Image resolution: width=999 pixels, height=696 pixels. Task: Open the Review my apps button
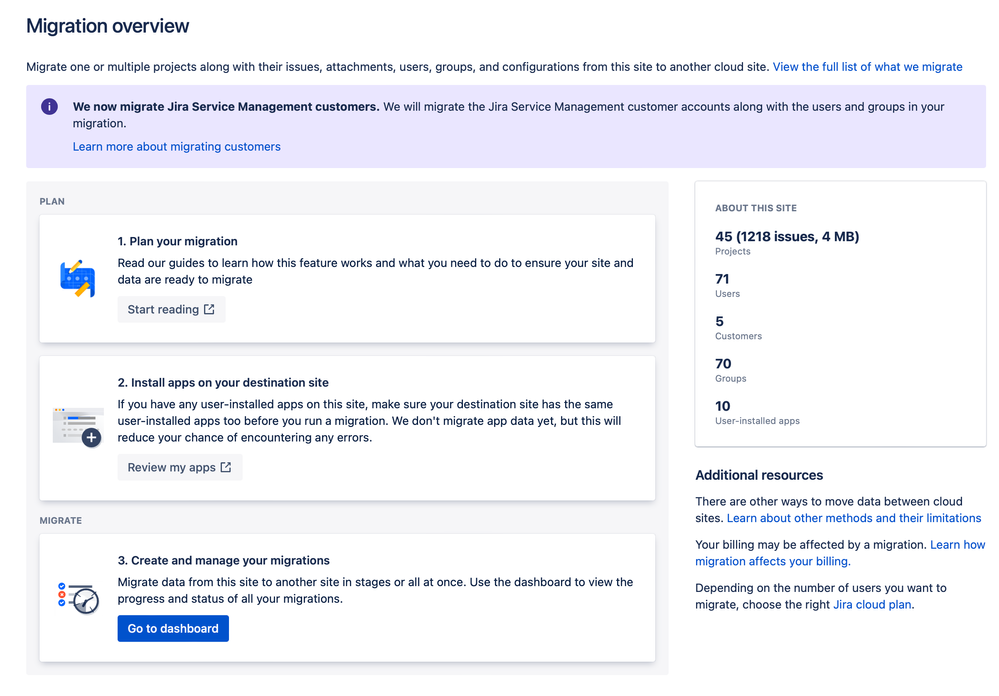click(x=180, y=467)
